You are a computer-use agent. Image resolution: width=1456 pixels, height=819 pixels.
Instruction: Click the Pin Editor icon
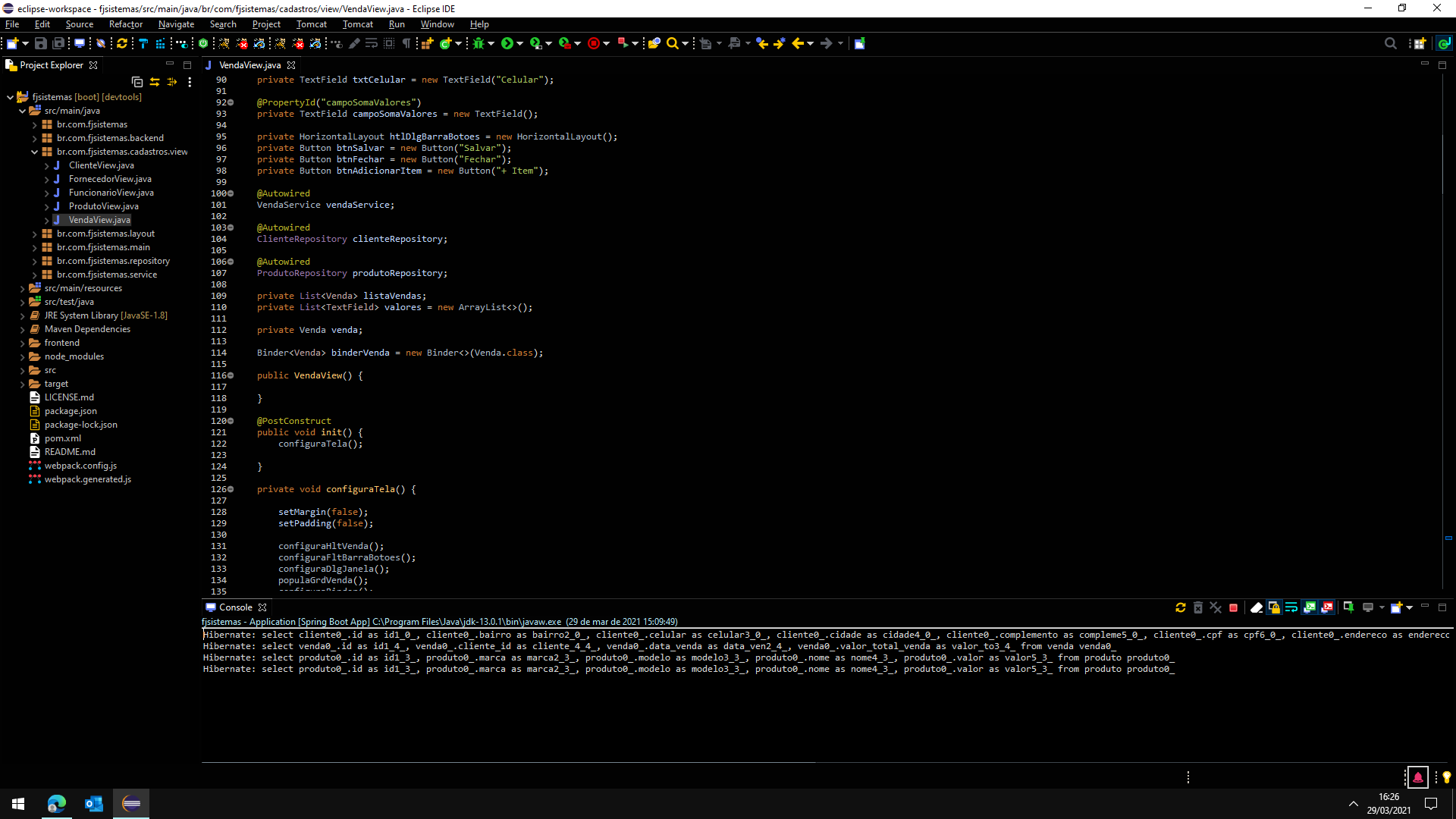pyautogui.click(x=859, y=43)
